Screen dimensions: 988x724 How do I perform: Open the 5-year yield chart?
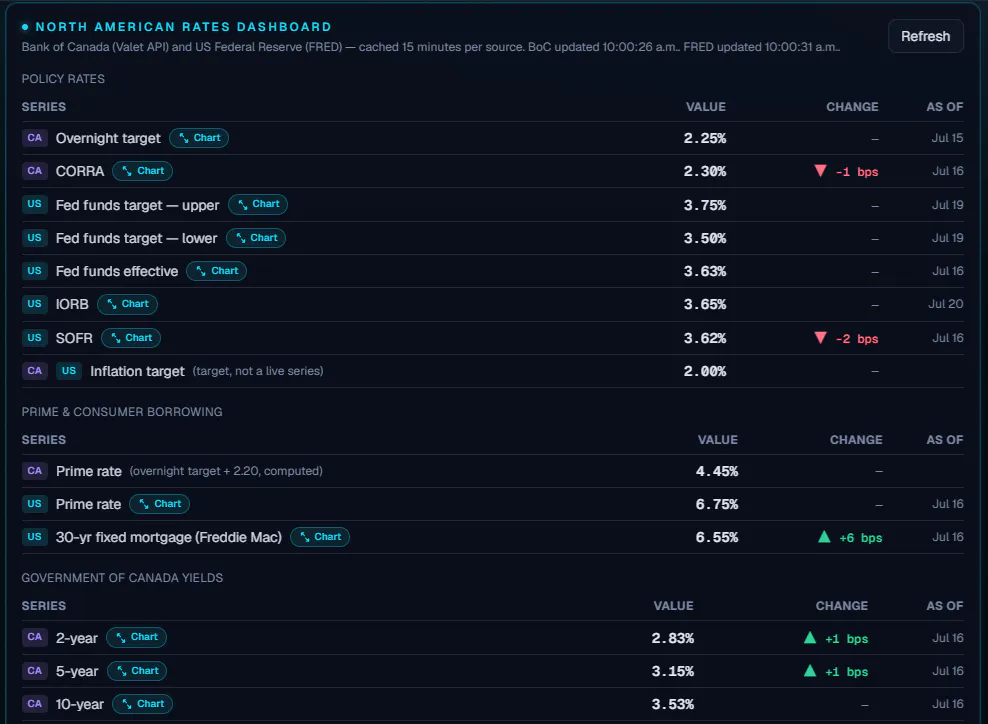pyautogui.click(x=137, y=671)
